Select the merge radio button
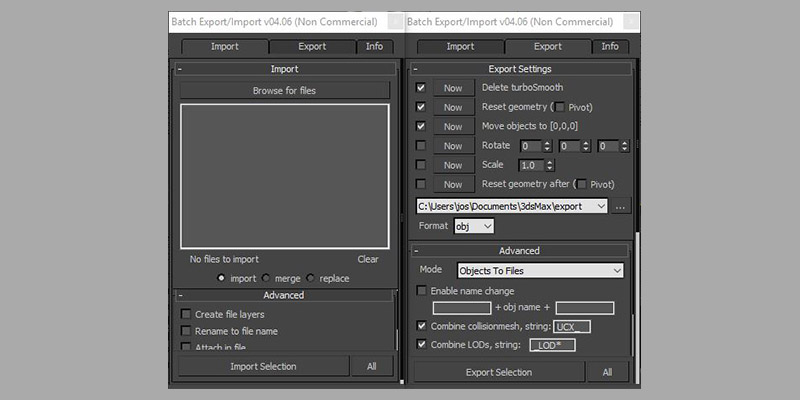The image size is (800, 400). coord(266,278)
